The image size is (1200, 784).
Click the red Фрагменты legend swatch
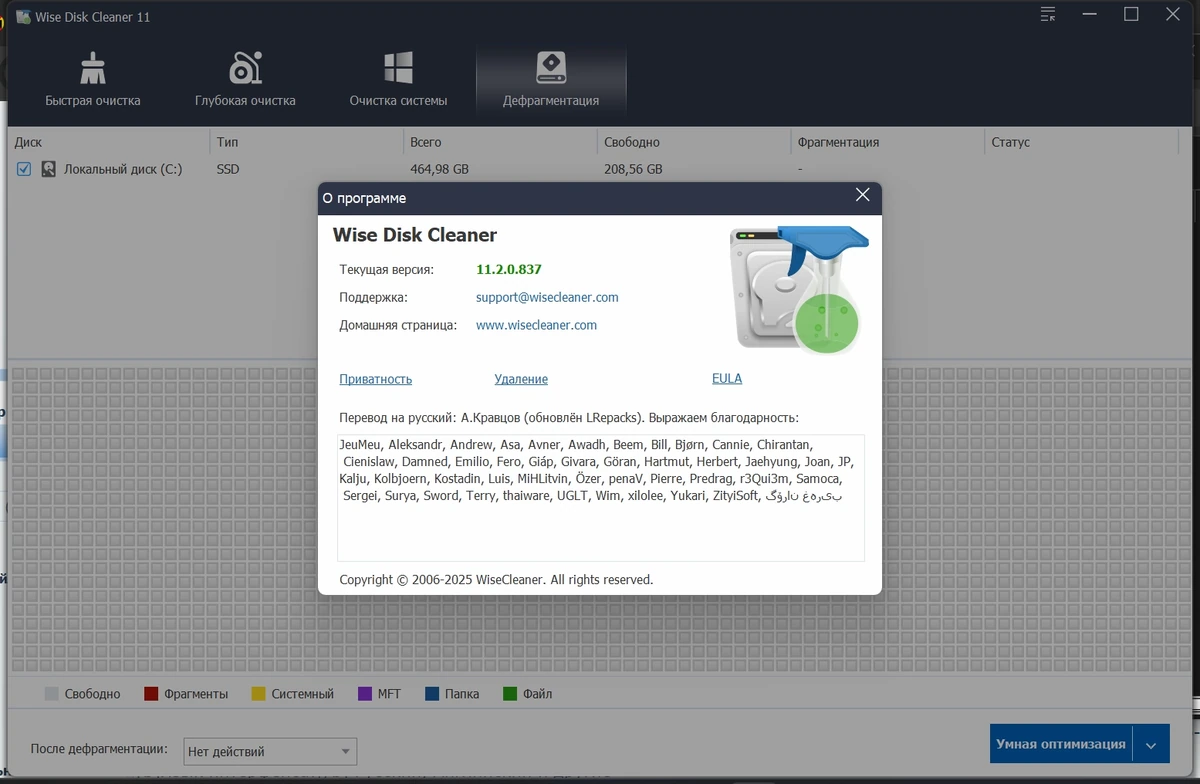(152, 694)
